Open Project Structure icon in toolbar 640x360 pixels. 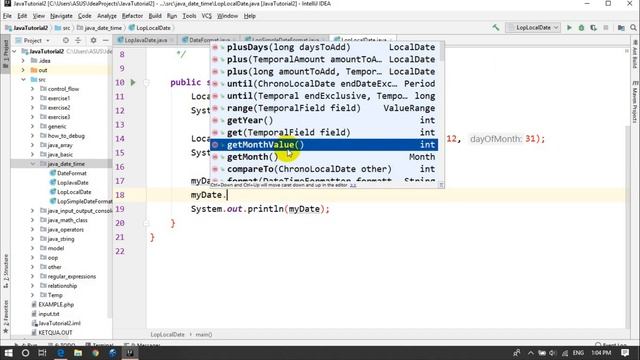click(621, 28)
